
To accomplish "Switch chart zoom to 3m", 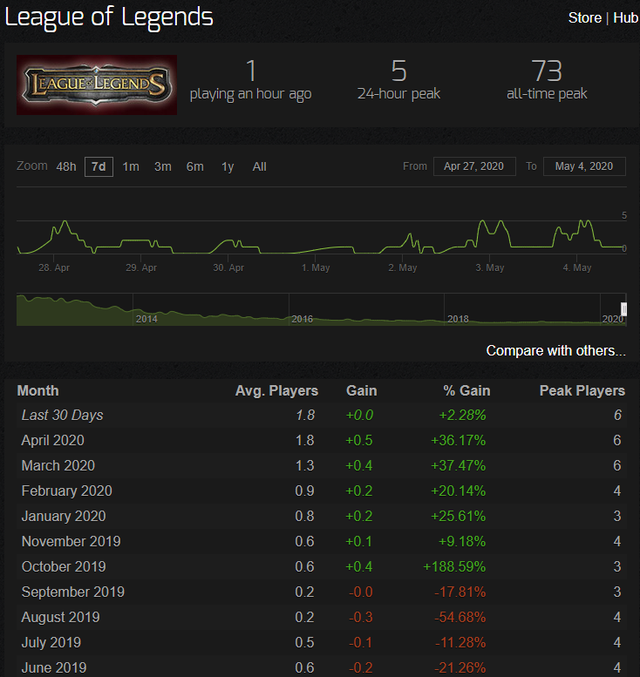I will pyautogui.click(x=163, y=167).
